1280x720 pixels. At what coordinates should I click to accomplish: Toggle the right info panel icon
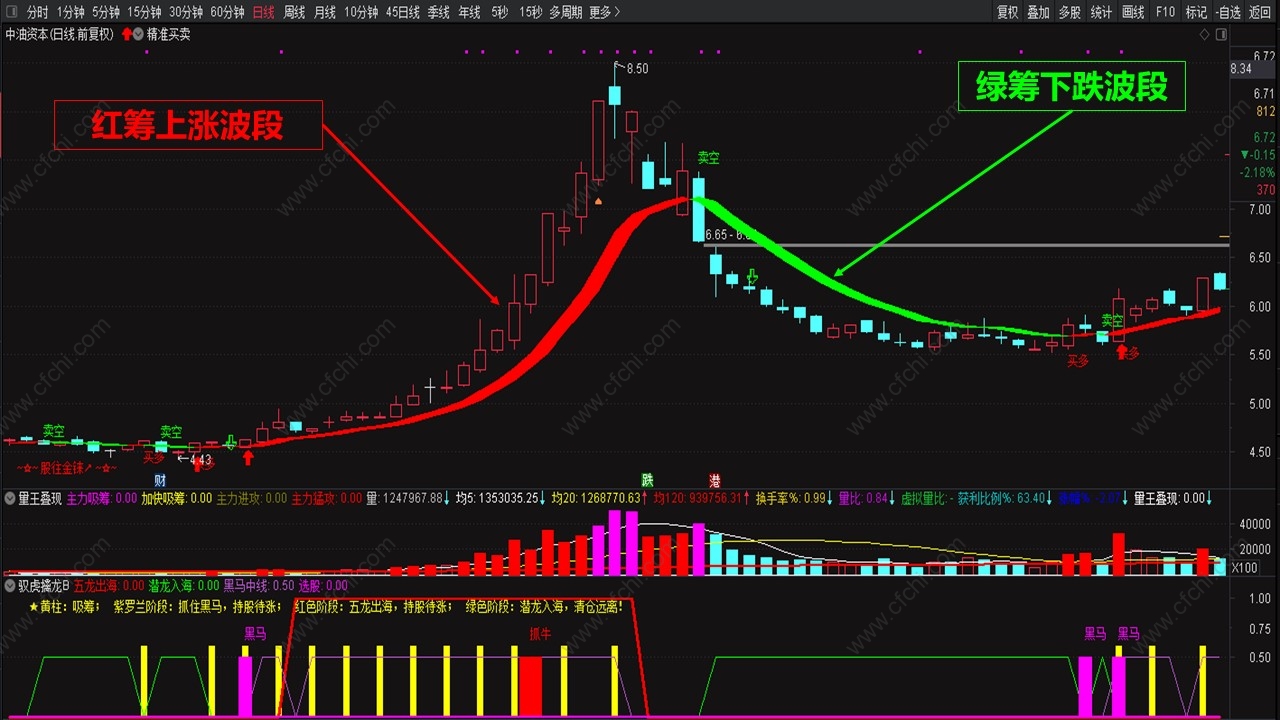(1219, 34)
